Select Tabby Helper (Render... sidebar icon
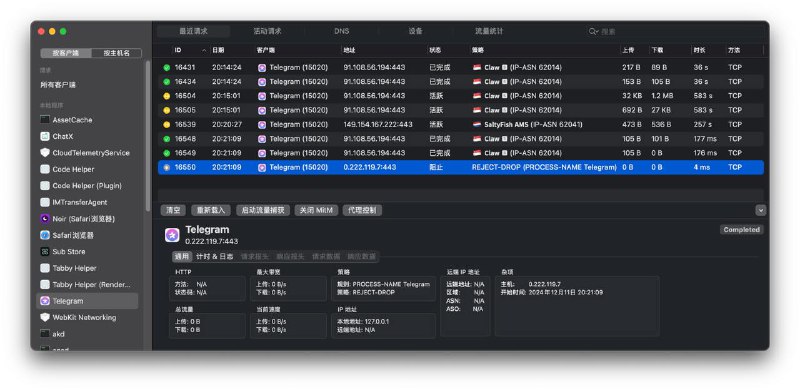 pos(44,284)
